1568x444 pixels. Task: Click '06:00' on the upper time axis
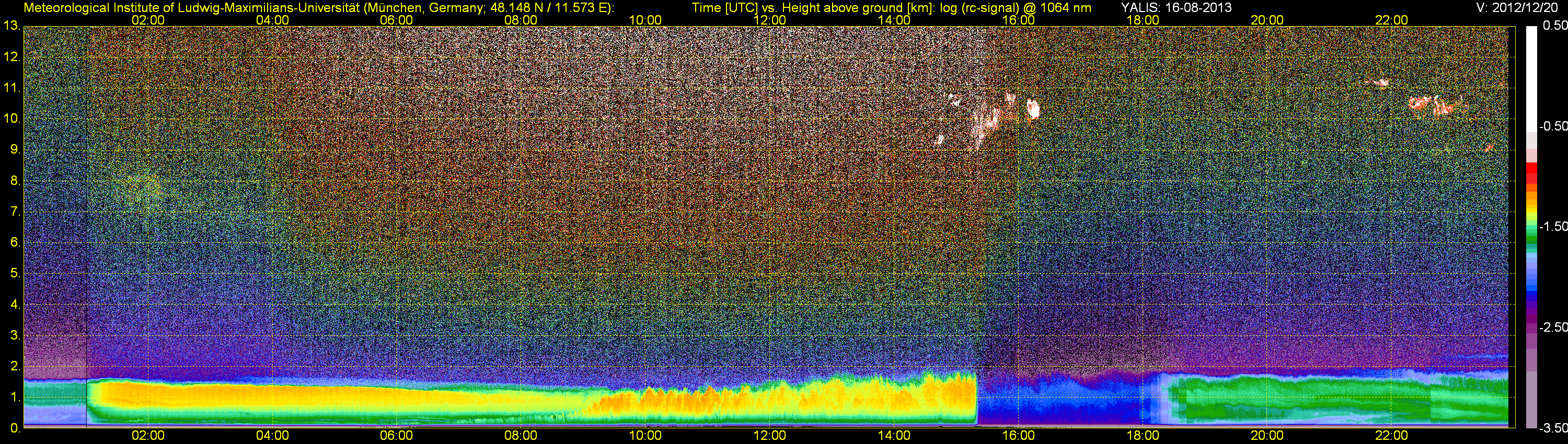pos(396,20)
